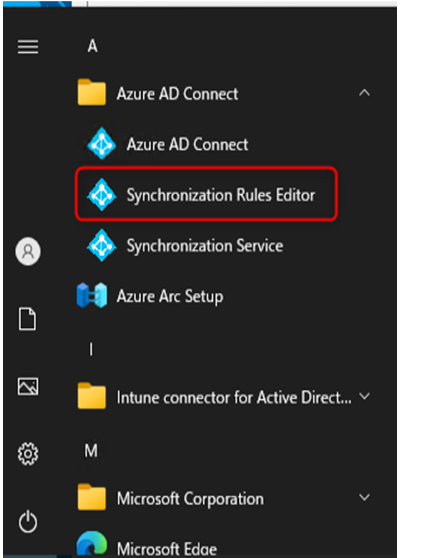Viewport: 448px width, 558px height.
Task: Launch Synchronization Service from the list
Action: point(206,246)
